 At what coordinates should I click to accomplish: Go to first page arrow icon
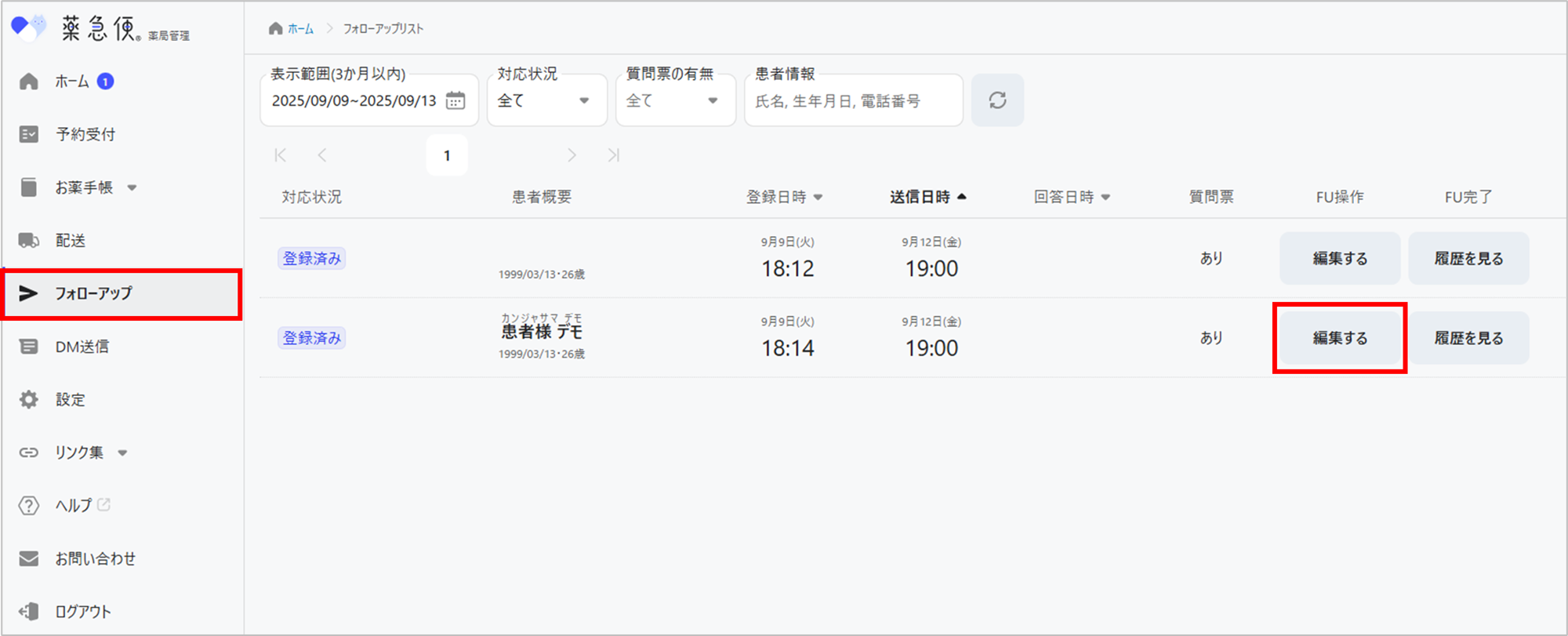281,155
